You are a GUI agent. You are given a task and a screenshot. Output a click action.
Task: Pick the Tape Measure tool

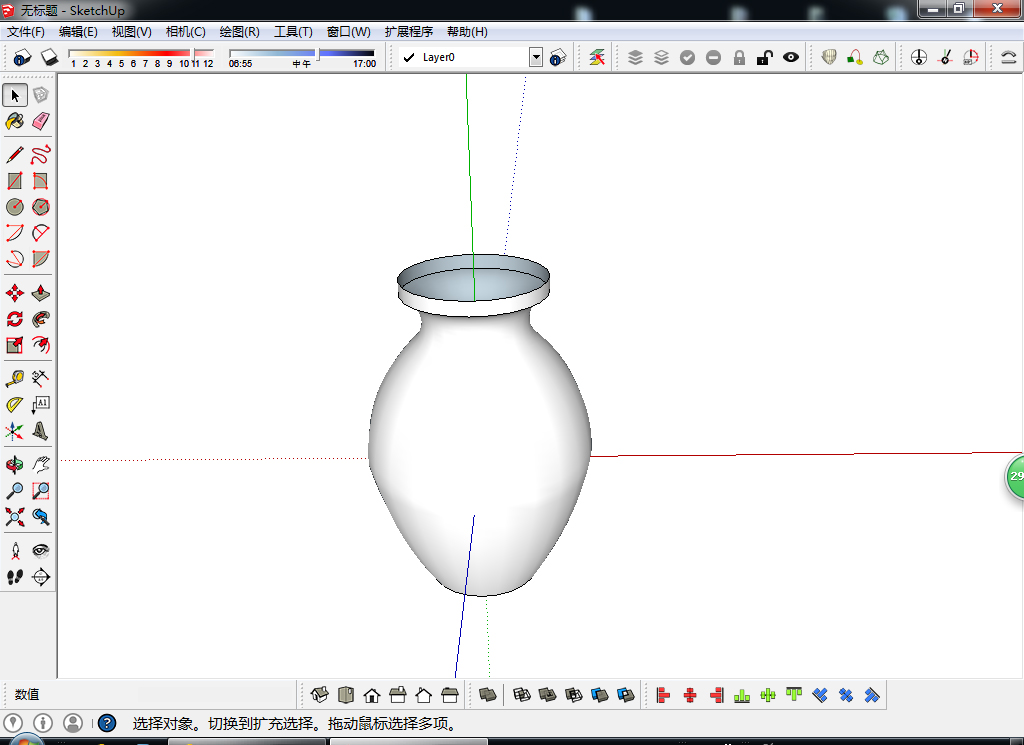(x=15, y=379)
